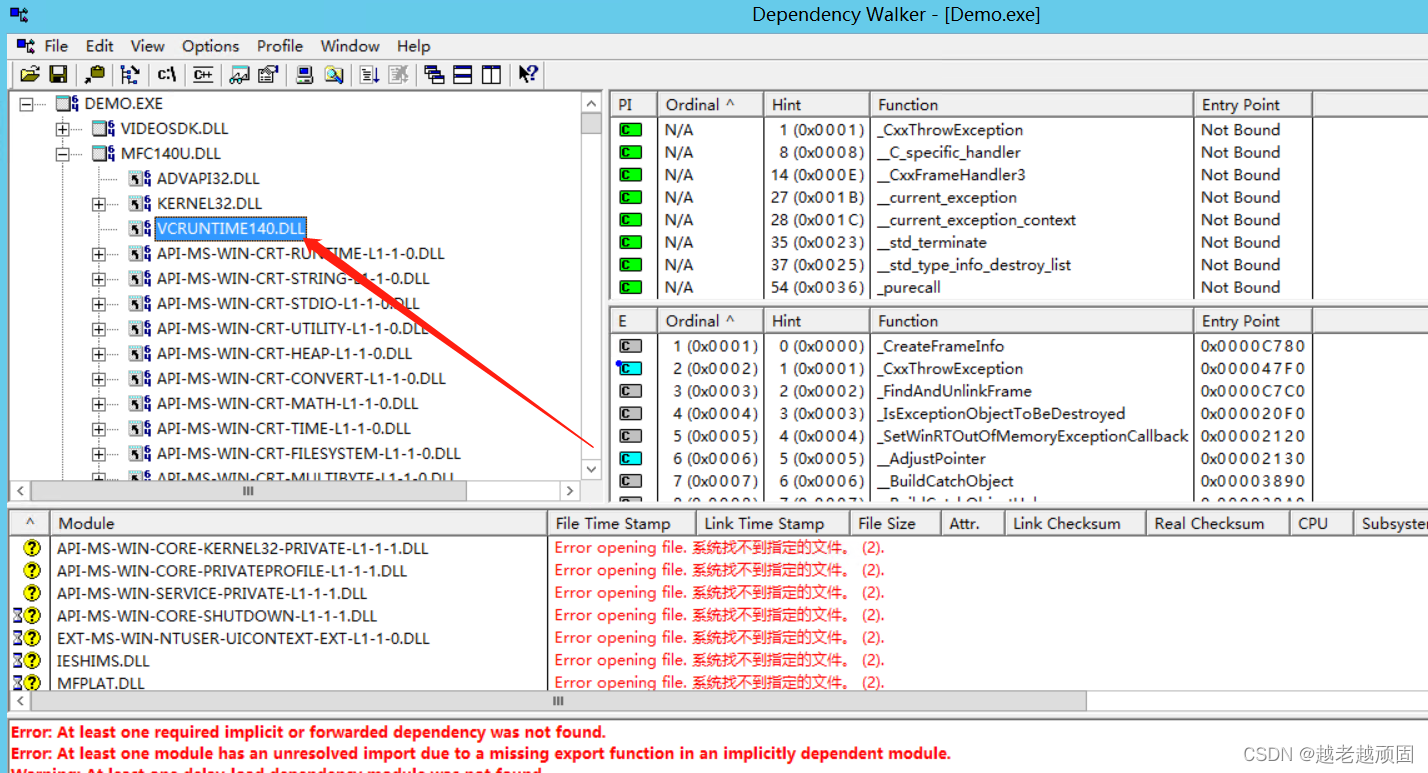
Task: Save the module session using Save icon
Action: (x=58, y=74)
